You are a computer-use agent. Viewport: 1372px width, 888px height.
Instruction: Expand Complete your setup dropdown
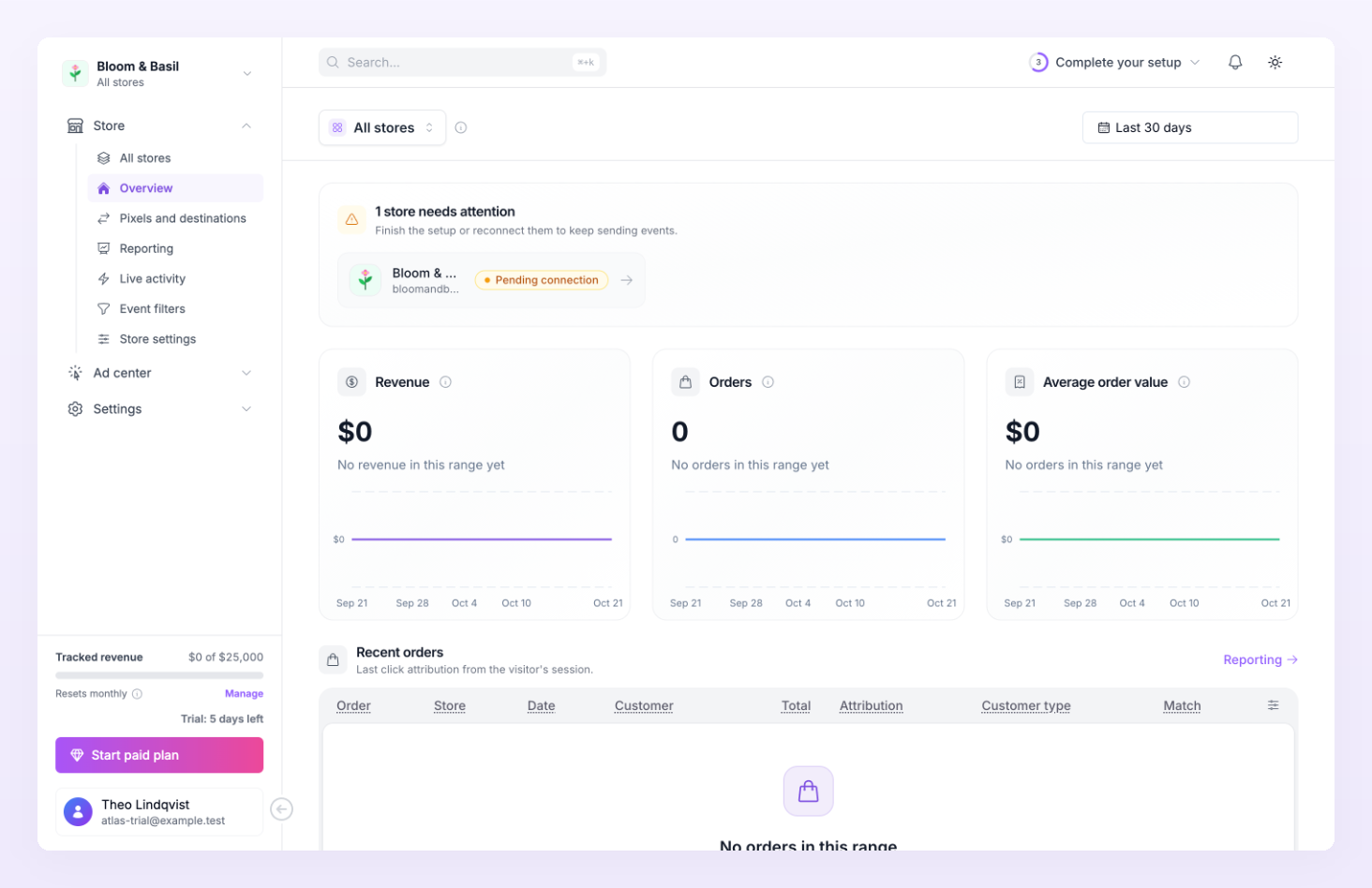tap(1115, 63)
